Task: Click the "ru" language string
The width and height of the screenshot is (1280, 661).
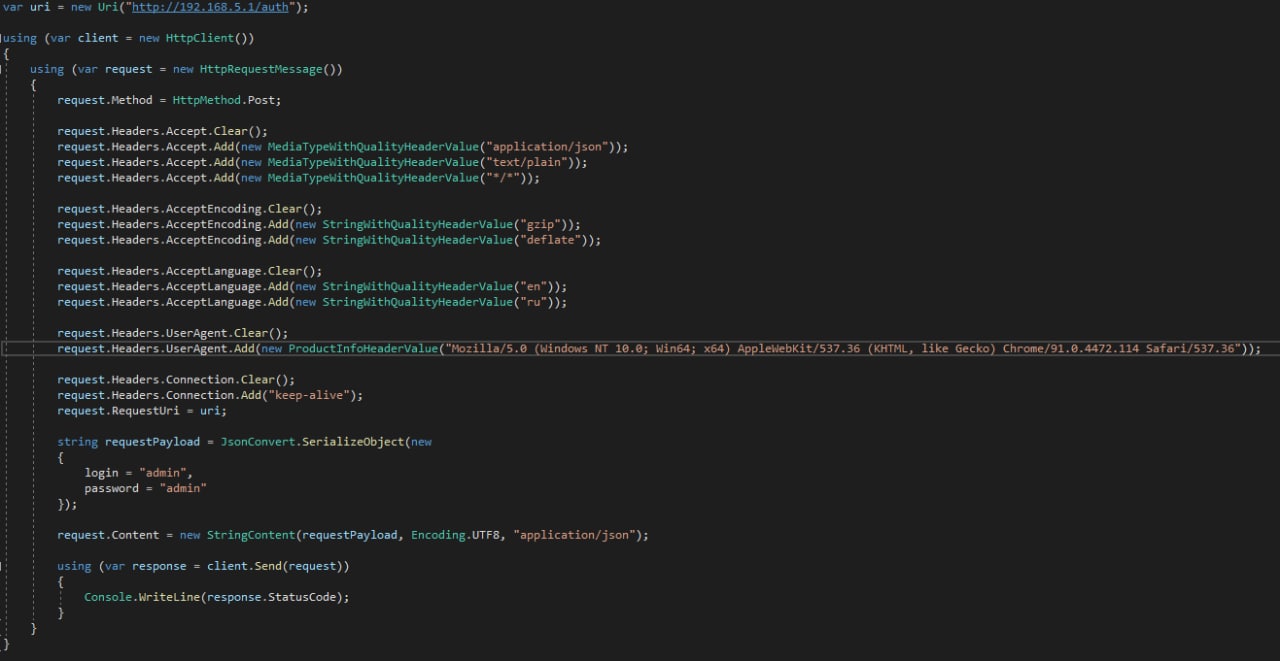Action: [x=534, y=302]
